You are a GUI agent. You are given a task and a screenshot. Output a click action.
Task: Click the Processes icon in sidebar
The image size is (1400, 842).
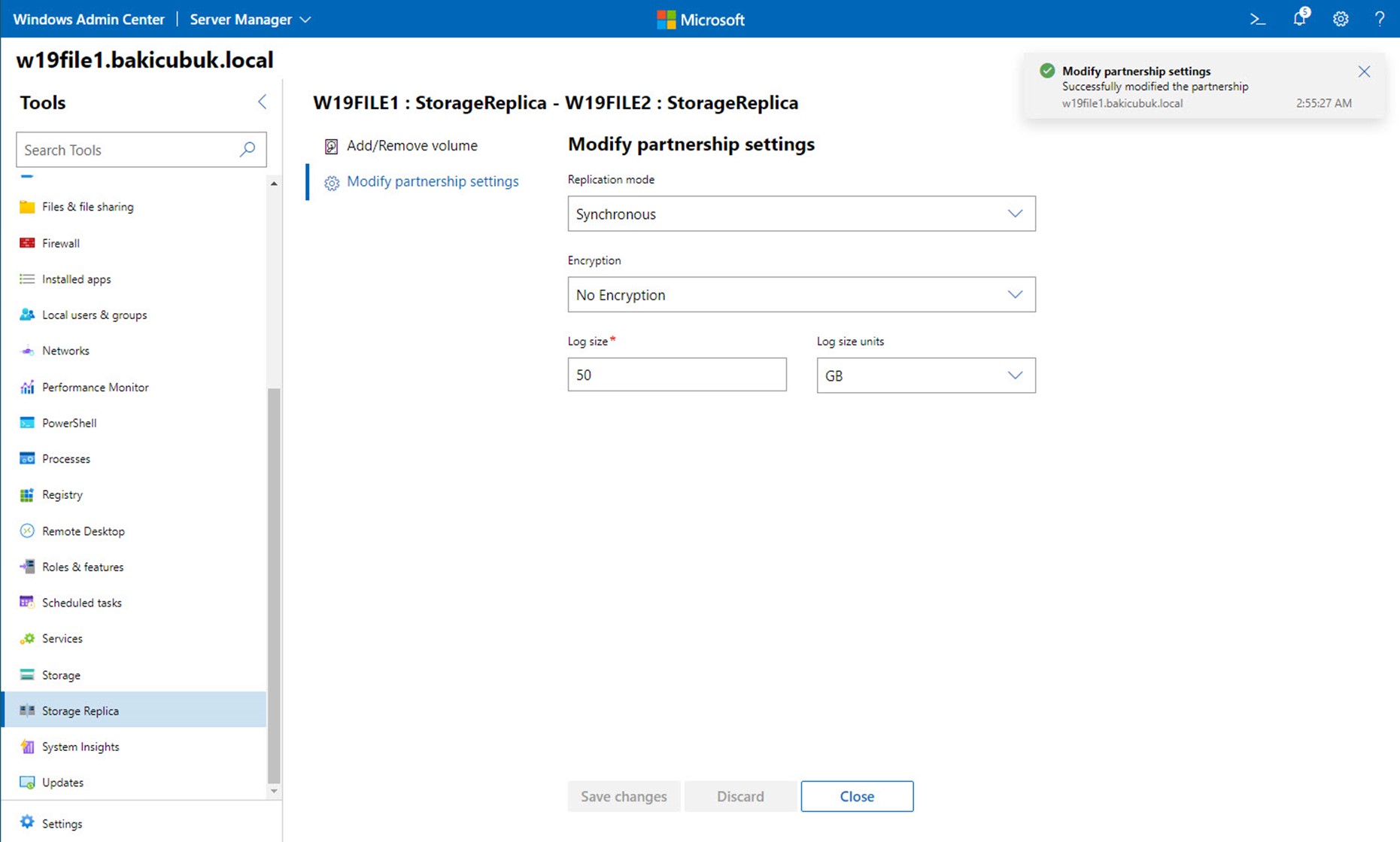tap(27, 459)
